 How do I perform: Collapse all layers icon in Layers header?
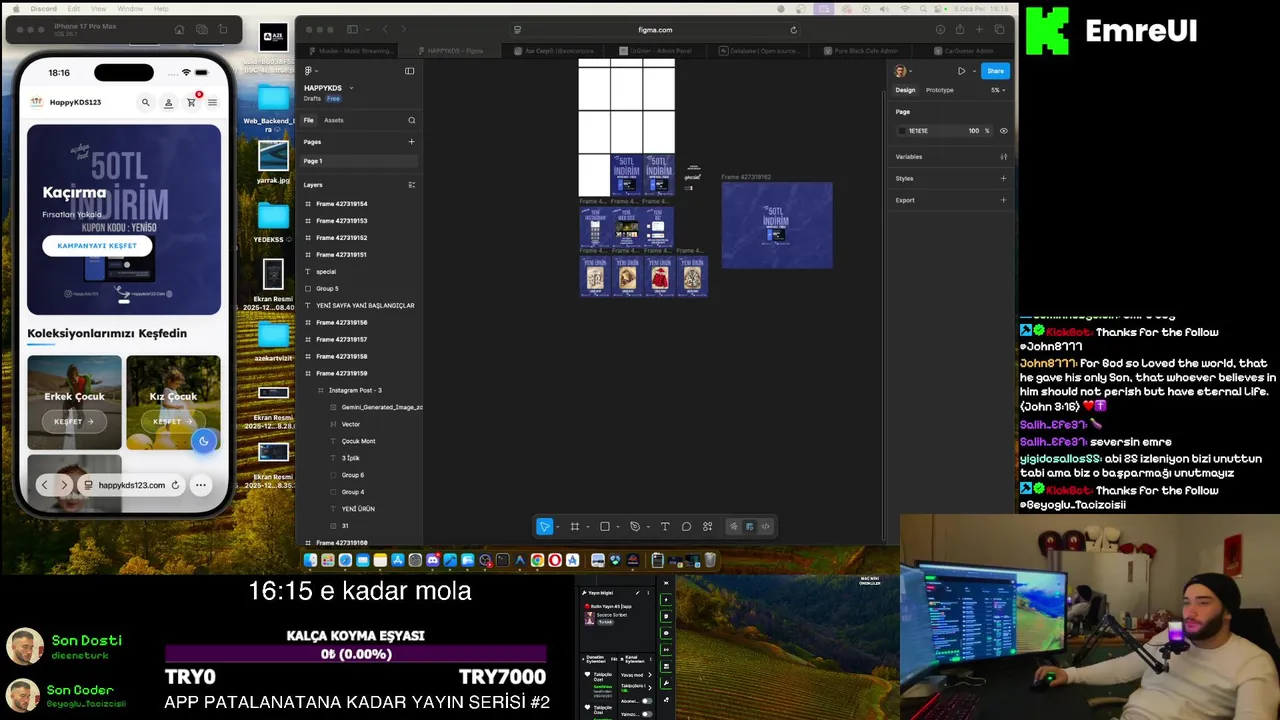coord(411,185)
